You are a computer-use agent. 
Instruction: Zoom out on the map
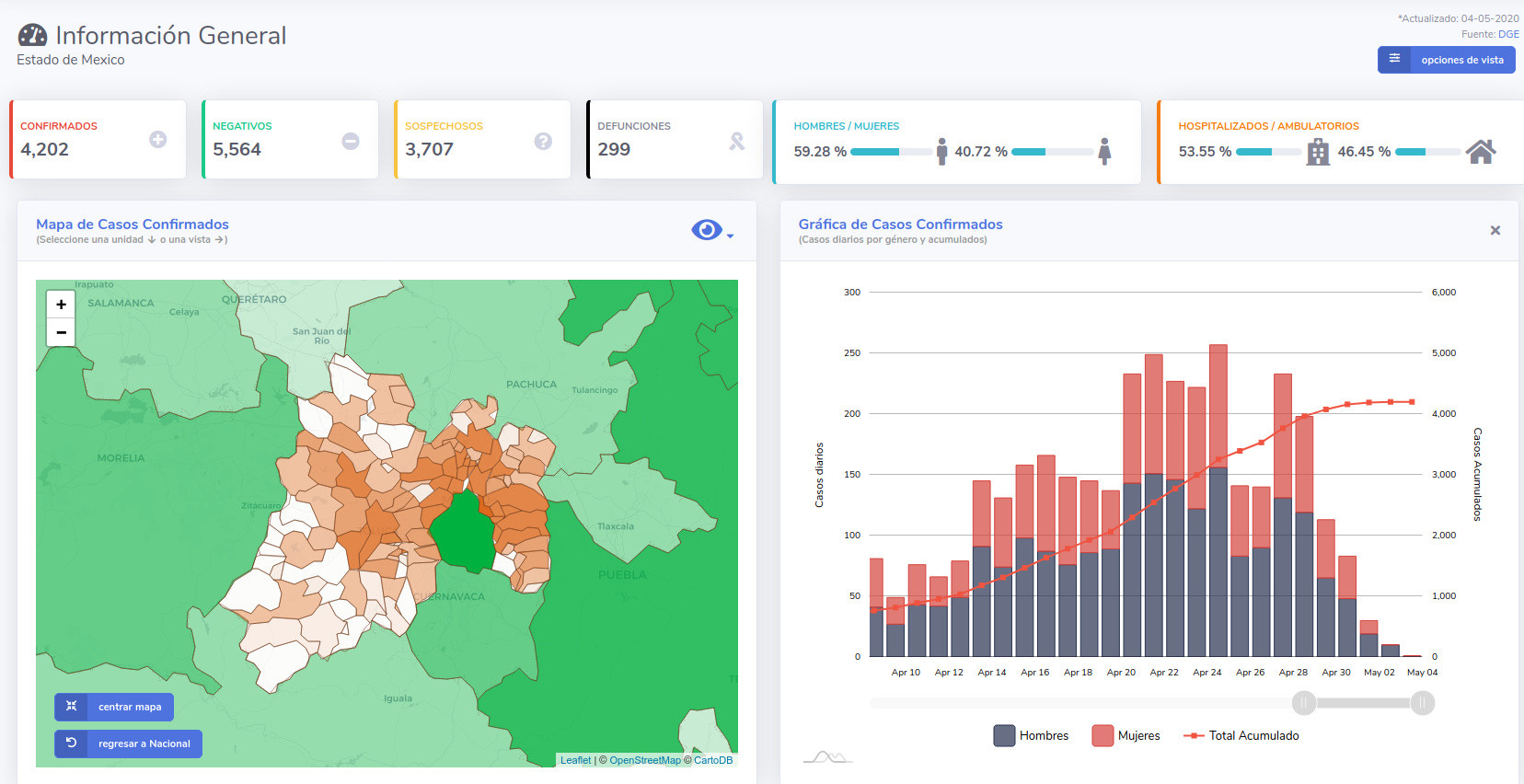61,332
